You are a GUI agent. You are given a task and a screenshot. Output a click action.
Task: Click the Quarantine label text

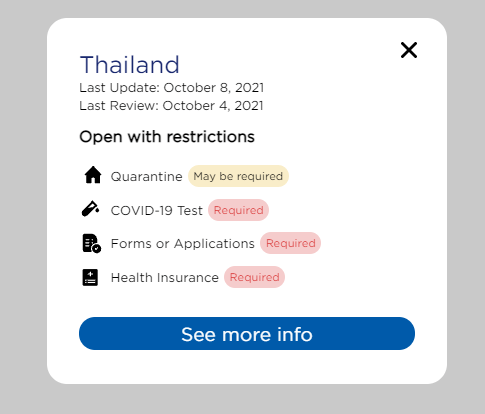(147, 177)
